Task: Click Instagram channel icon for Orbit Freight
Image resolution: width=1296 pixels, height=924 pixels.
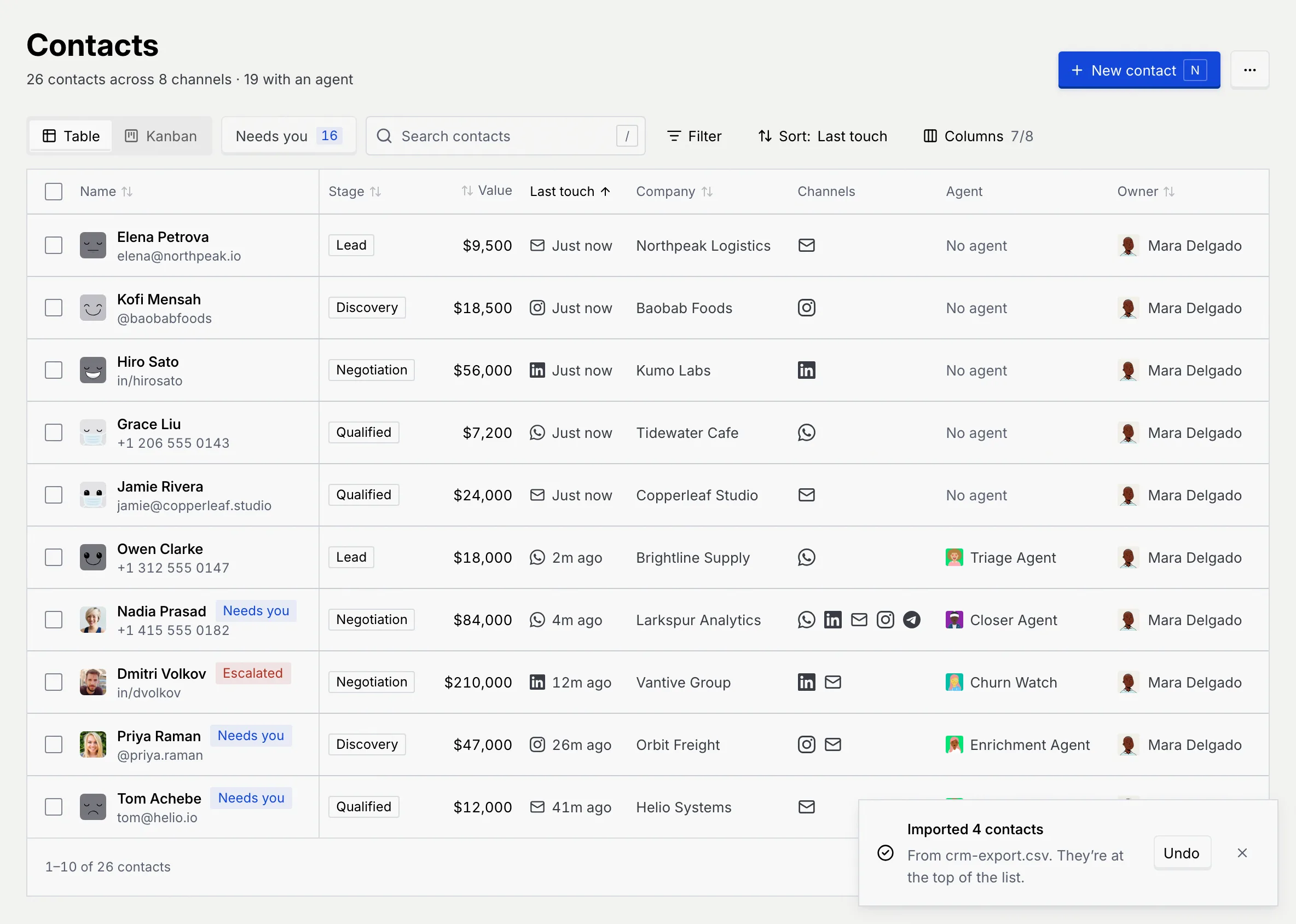Action: 806,744
